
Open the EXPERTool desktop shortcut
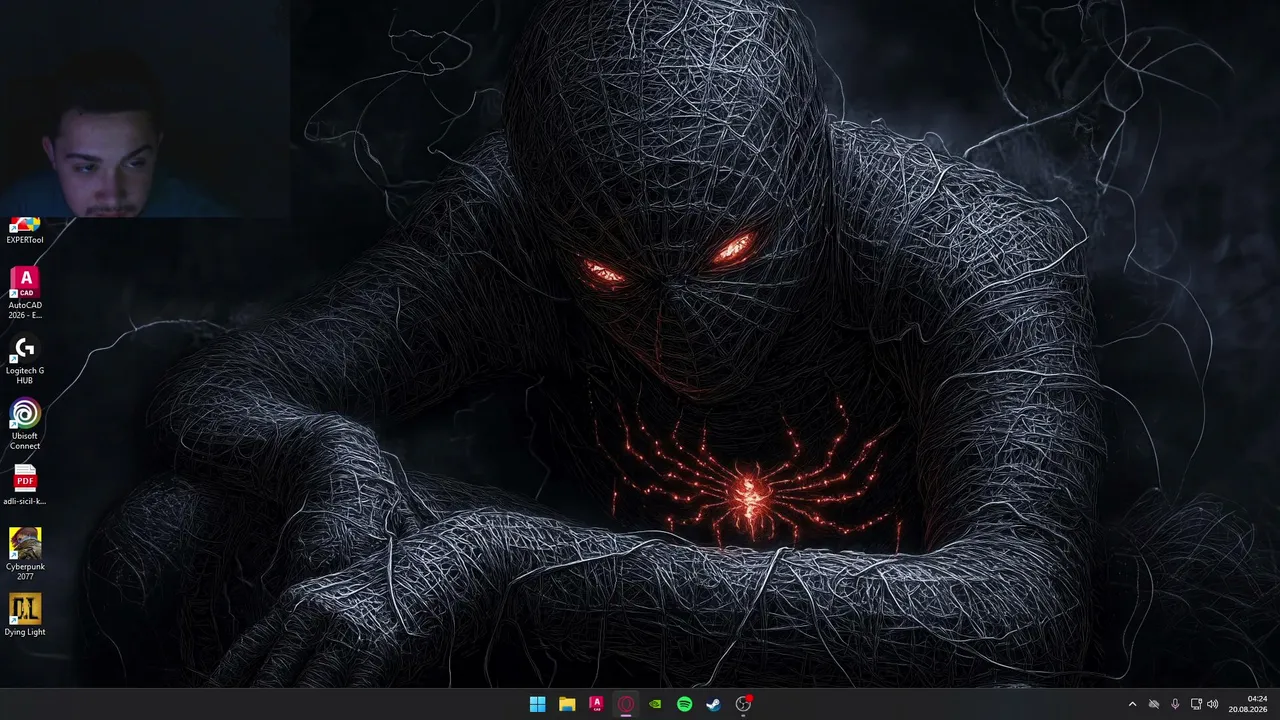[25, 232]
